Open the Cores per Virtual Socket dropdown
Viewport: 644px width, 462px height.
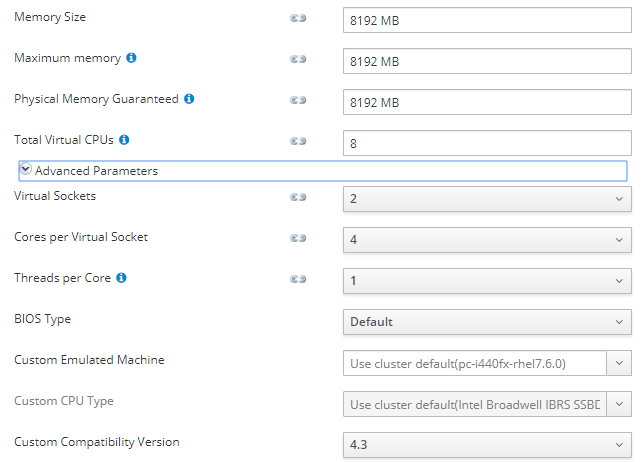click(x=487, y=240)
